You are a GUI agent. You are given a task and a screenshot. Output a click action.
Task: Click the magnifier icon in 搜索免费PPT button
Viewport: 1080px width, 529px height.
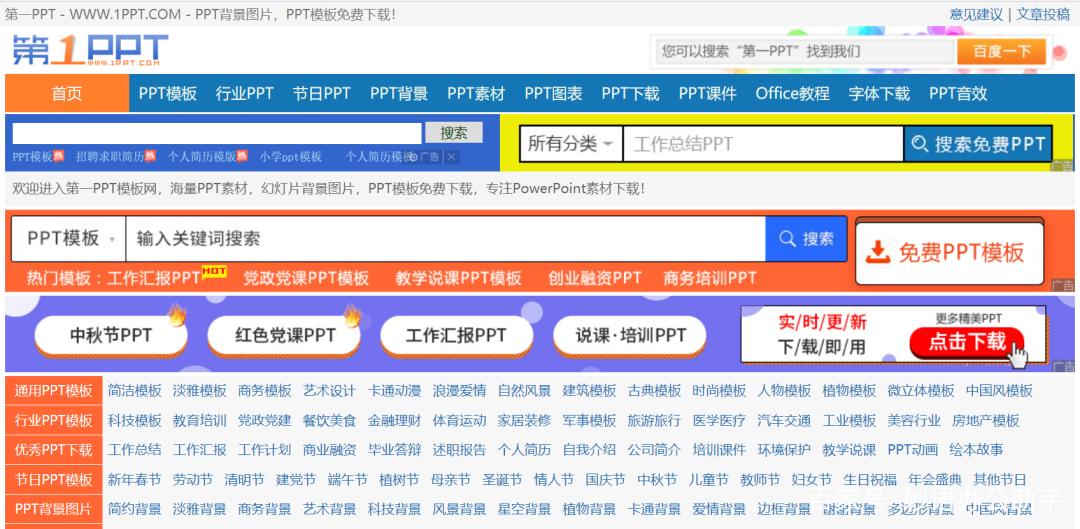click(x=920, y=144)
